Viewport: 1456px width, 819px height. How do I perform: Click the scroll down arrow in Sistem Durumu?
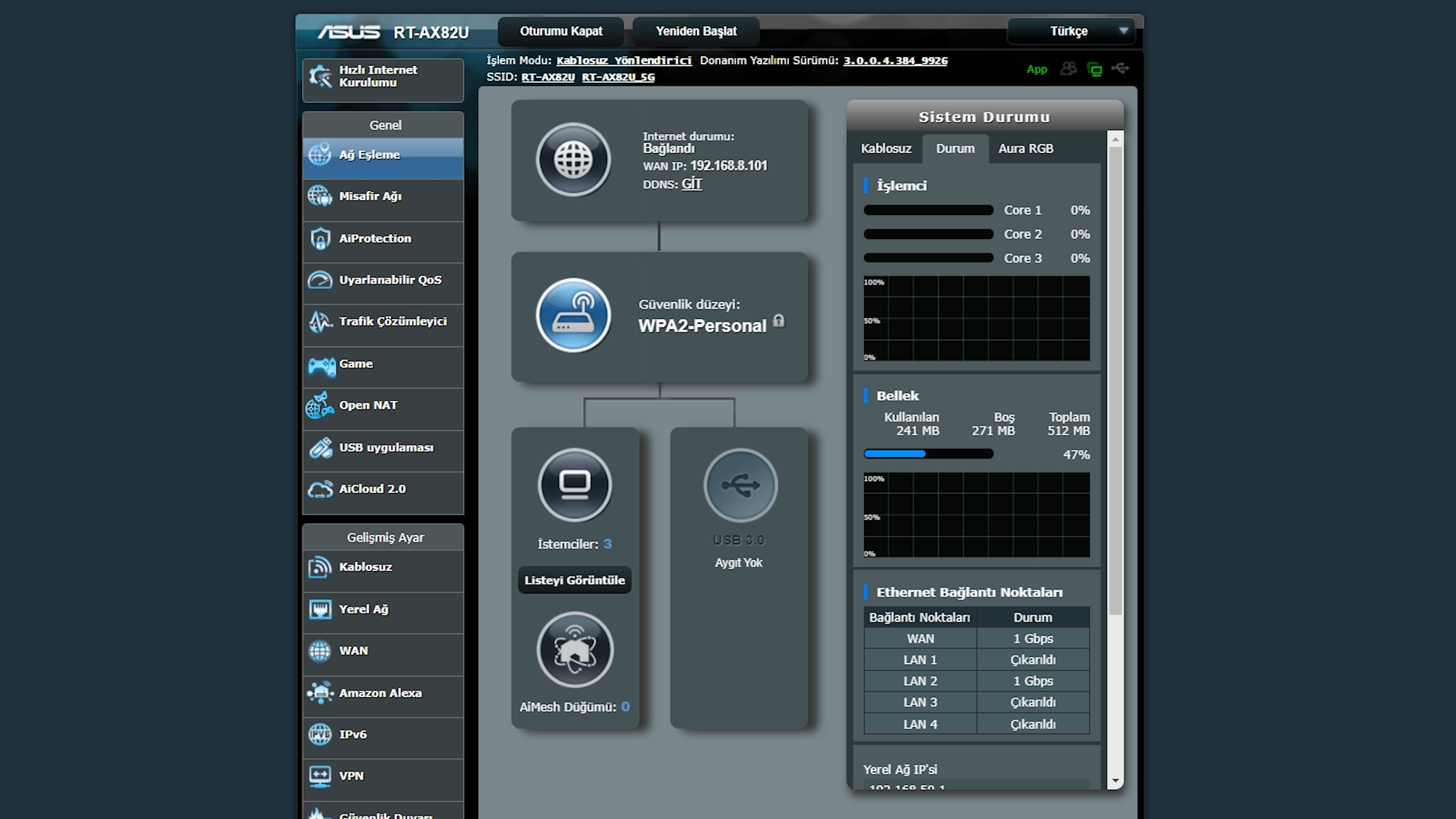(x=1115, y=781)
